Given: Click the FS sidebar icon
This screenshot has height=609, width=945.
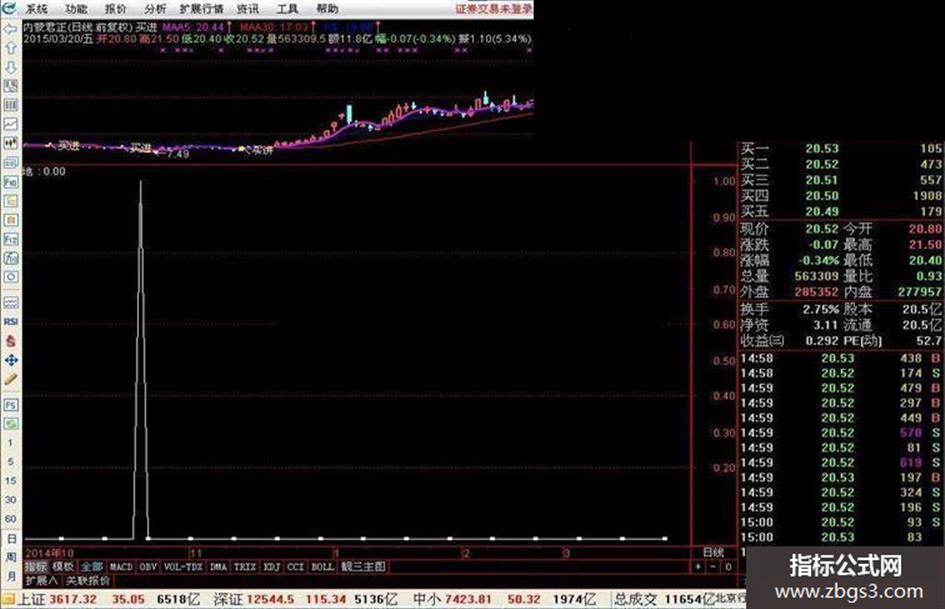Looking at the screenshot, I should click(x=10, y=405).
